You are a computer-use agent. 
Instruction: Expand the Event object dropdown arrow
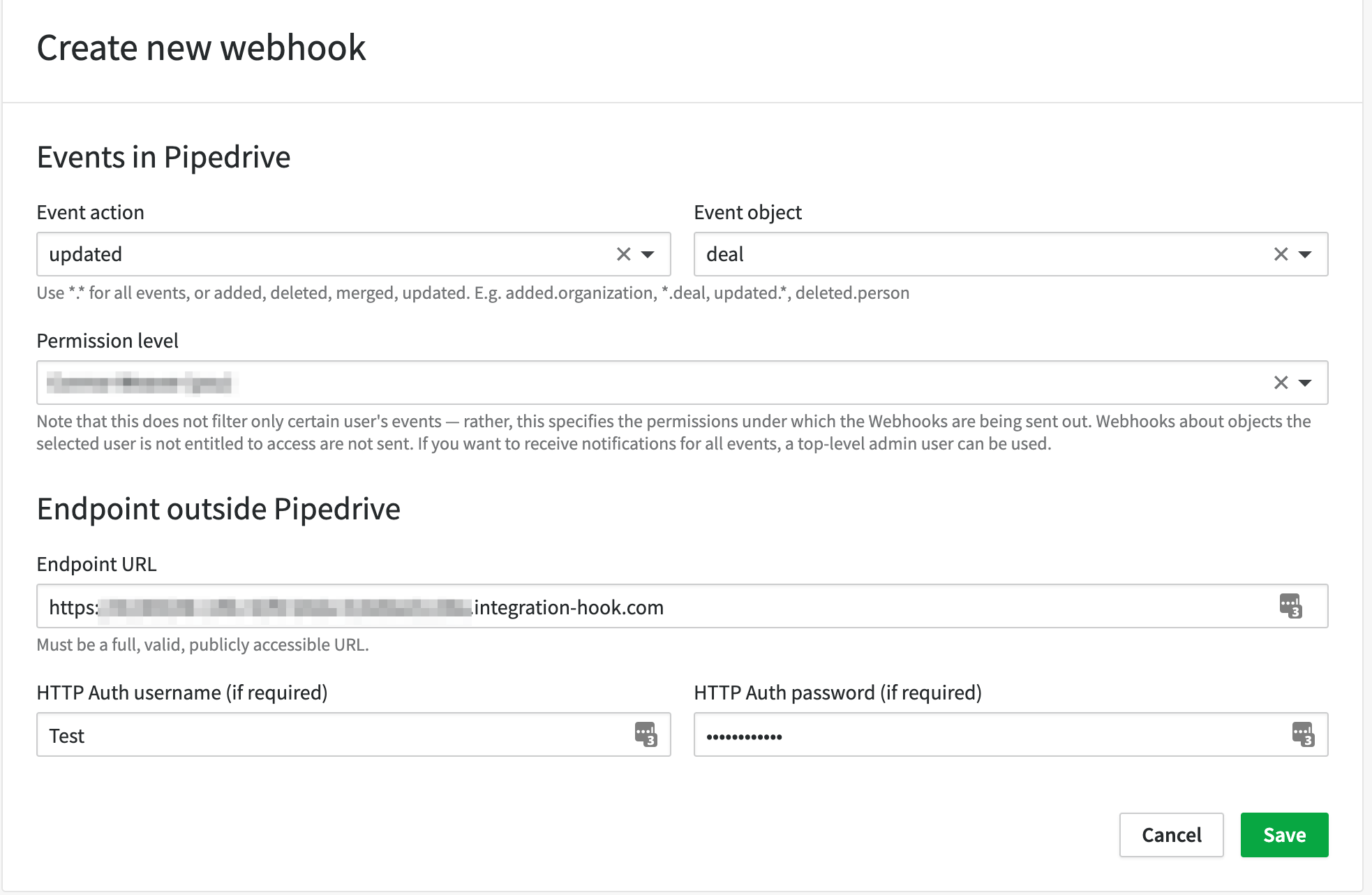1305,255
